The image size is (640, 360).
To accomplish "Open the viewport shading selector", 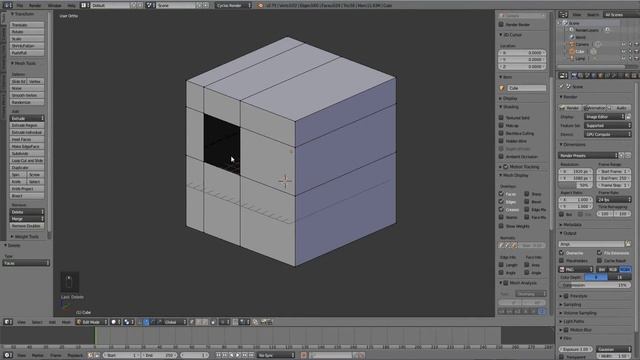I will point(116,322).
